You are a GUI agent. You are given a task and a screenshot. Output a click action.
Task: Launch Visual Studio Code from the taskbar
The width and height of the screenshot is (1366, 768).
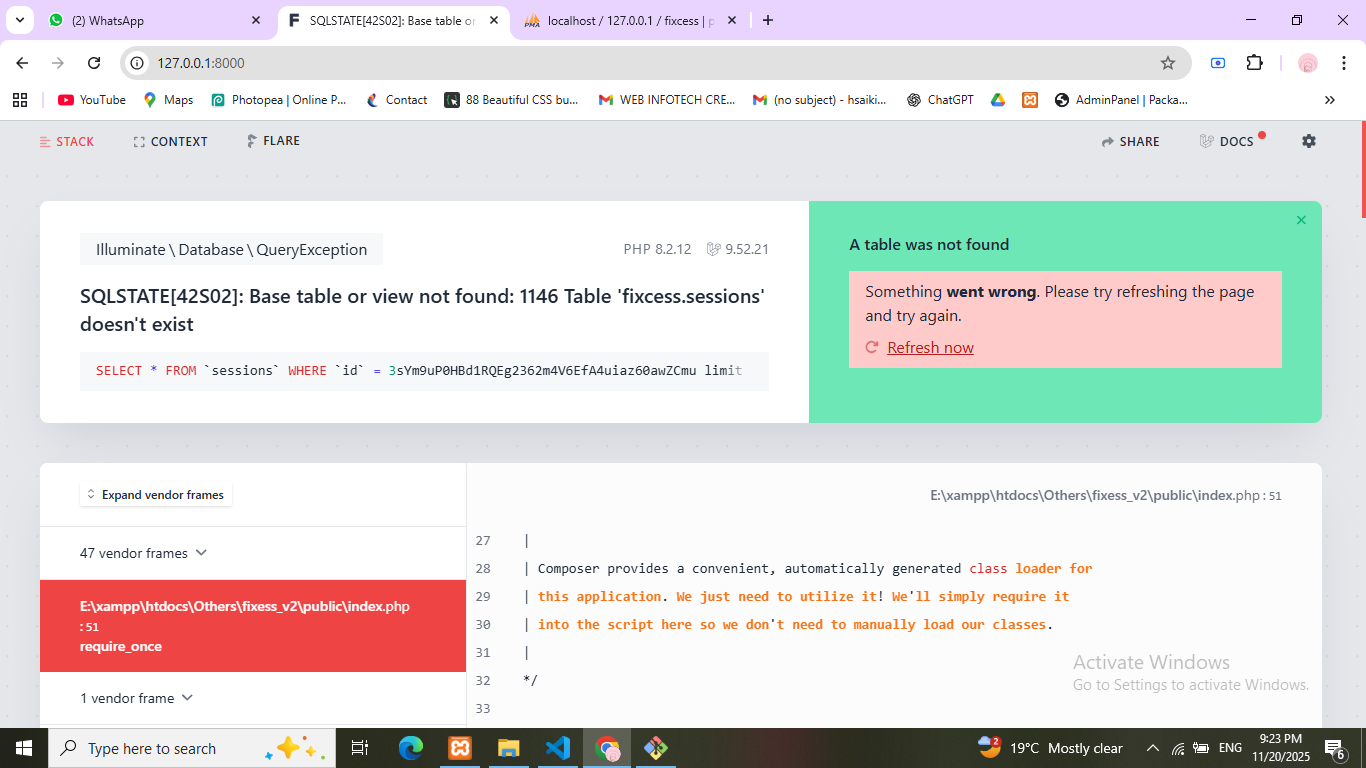[557, 748]
